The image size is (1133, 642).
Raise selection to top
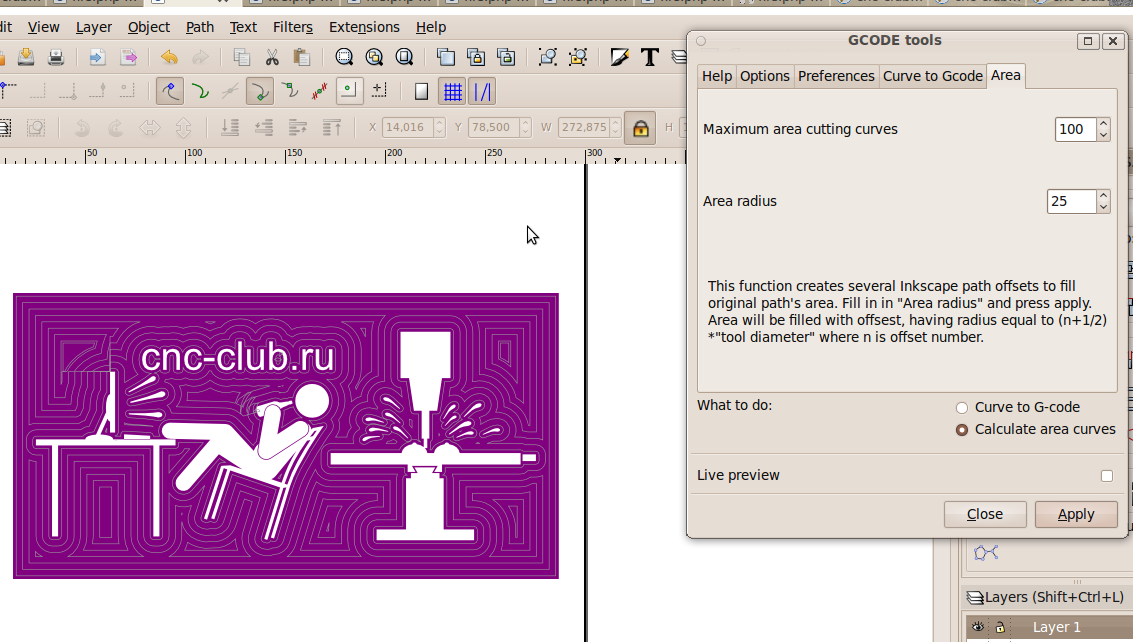[332, 128]
